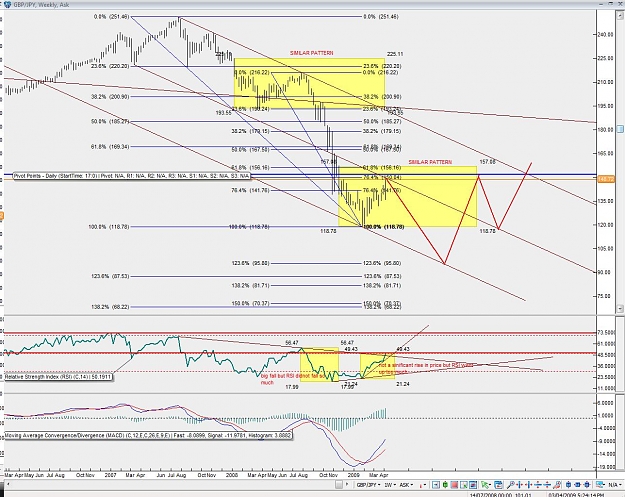
Task: Click the left arrow of horizontal time scrollbar
Action: [7, 484]
